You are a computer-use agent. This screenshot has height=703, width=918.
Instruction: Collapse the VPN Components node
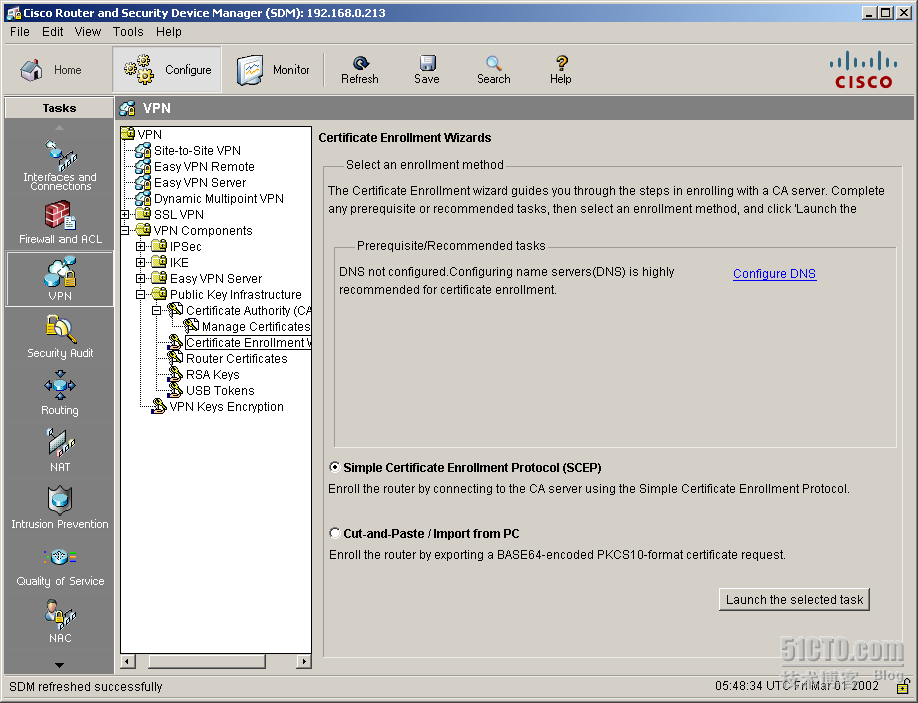[125, 231]
